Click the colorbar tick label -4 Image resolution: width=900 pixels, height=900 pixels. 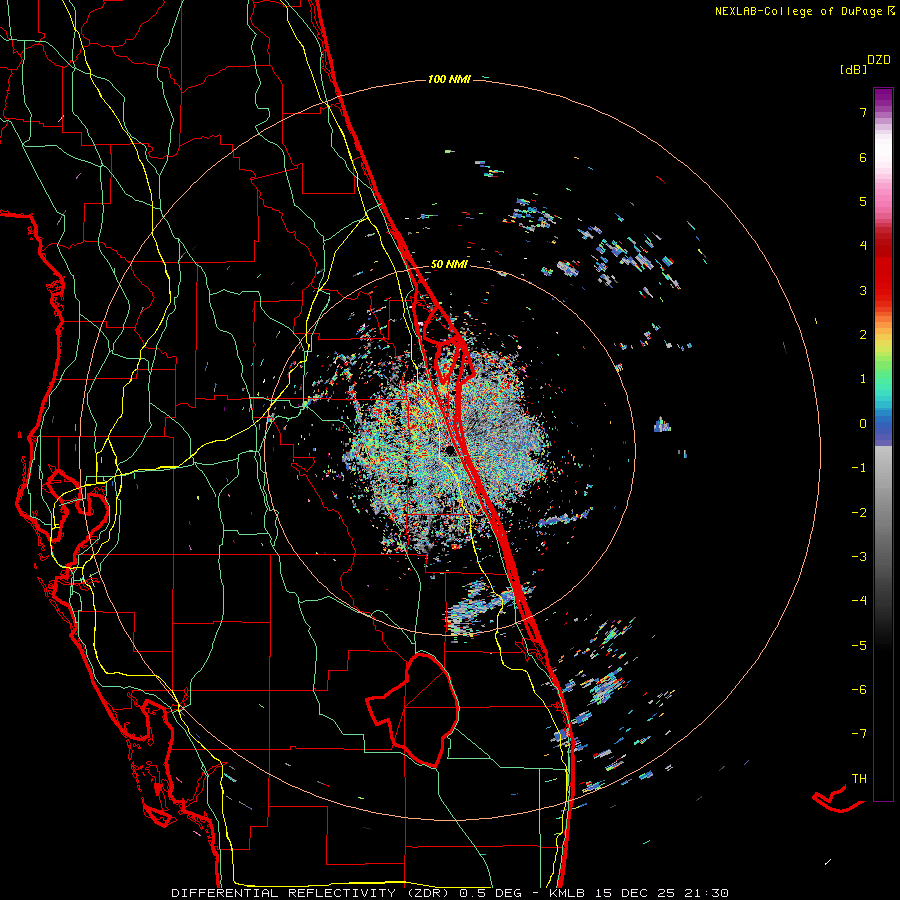[x=859, y=601]
